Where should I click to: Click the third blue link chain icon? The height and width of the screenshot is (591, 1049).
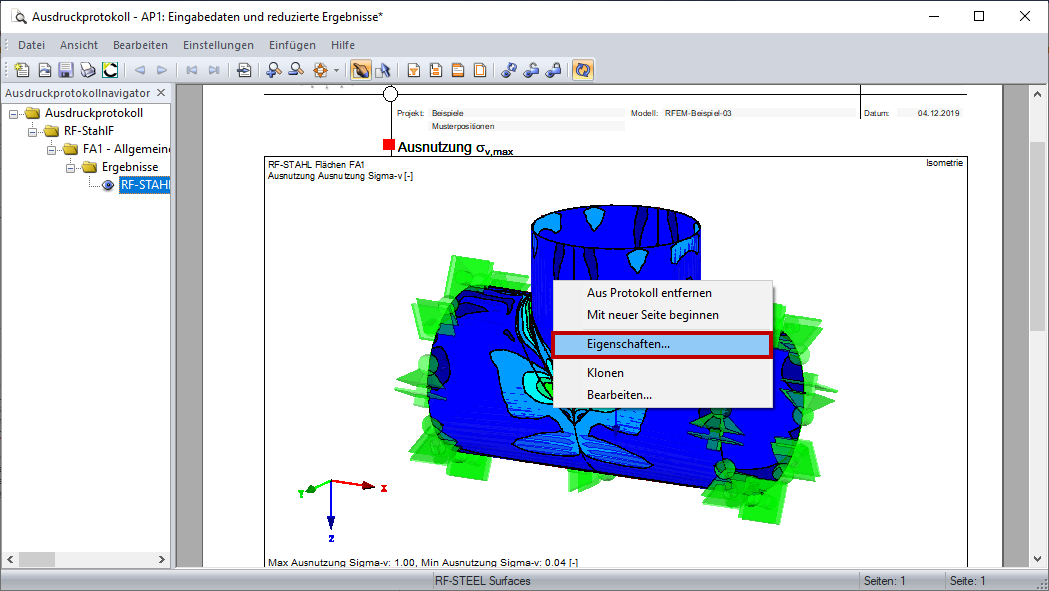pos(553,70)
